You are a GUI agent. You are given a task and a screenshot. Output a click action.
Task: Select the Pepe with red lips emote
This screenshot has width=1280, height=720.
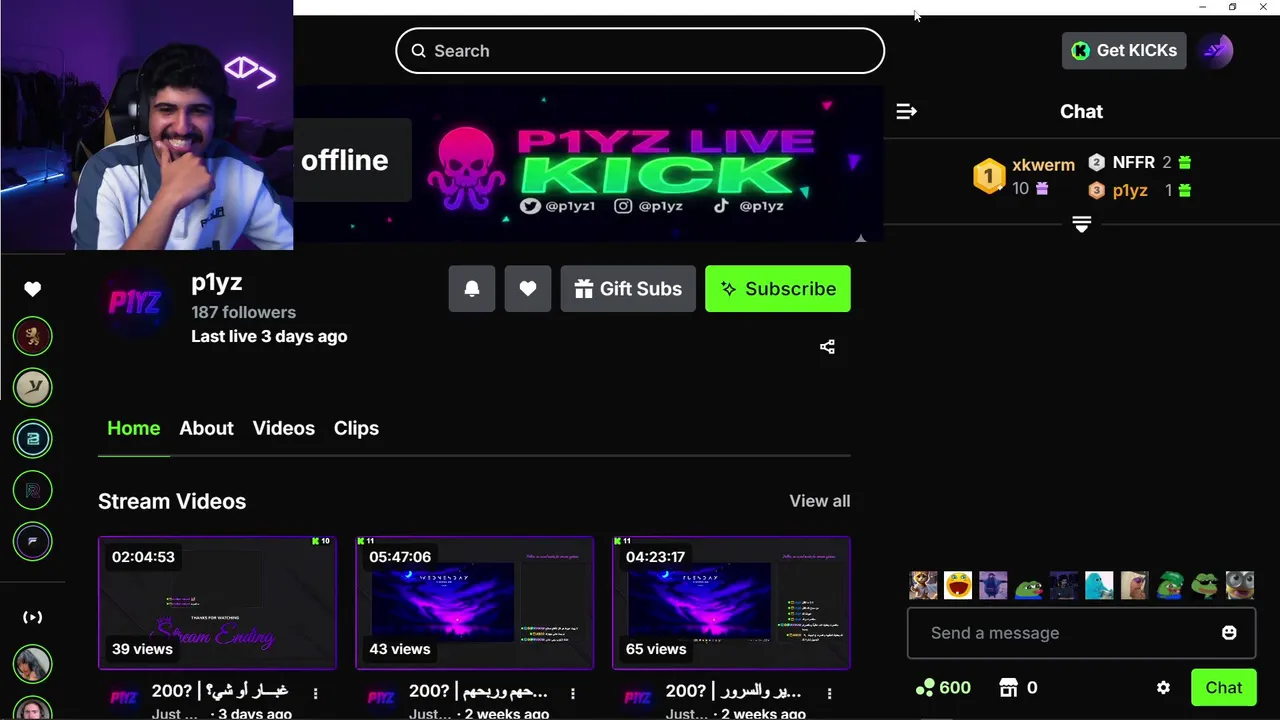point(1028,585)
